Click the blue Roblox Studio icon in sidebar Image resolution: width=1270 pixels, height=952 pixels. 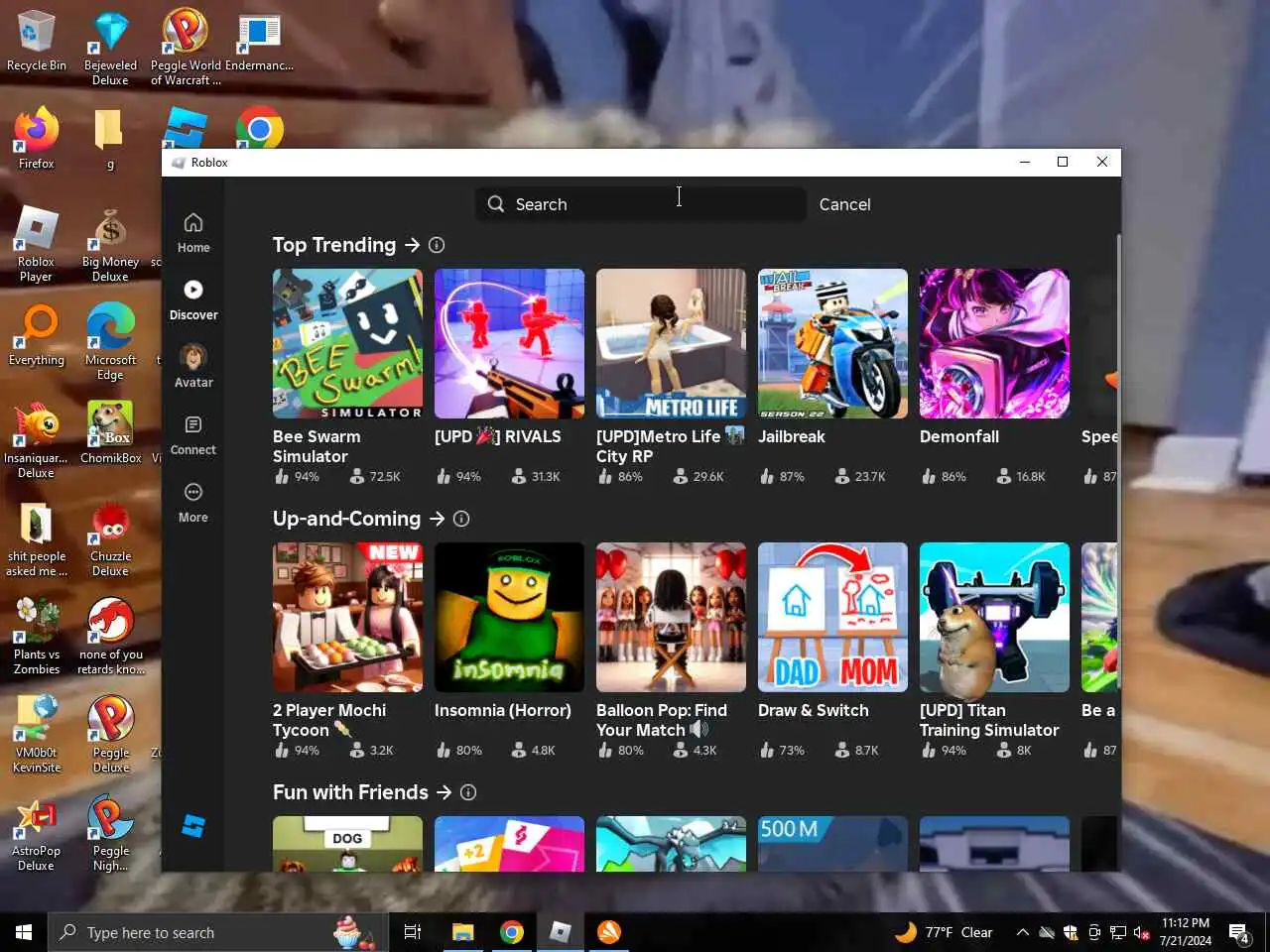193,825
